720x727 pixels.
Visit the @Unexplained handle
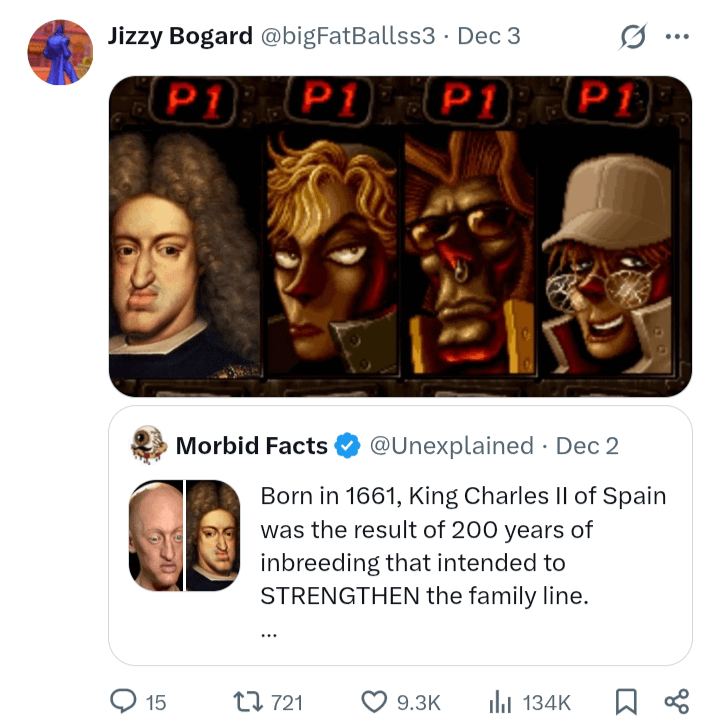[451, 446]
